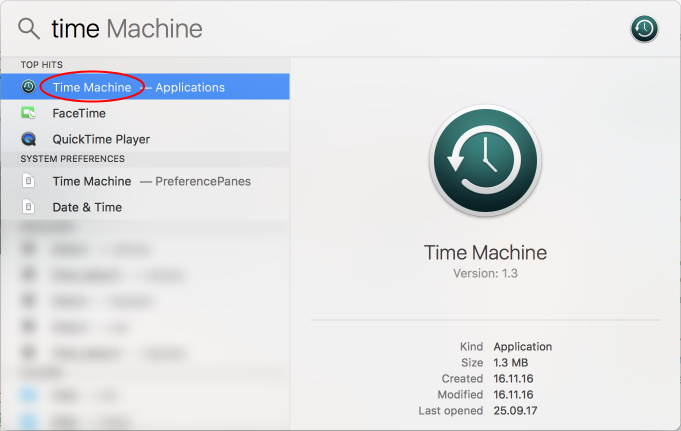Click the Version: 1.3 label
Viewport: 681px width, 431px height.
point(486,273)
